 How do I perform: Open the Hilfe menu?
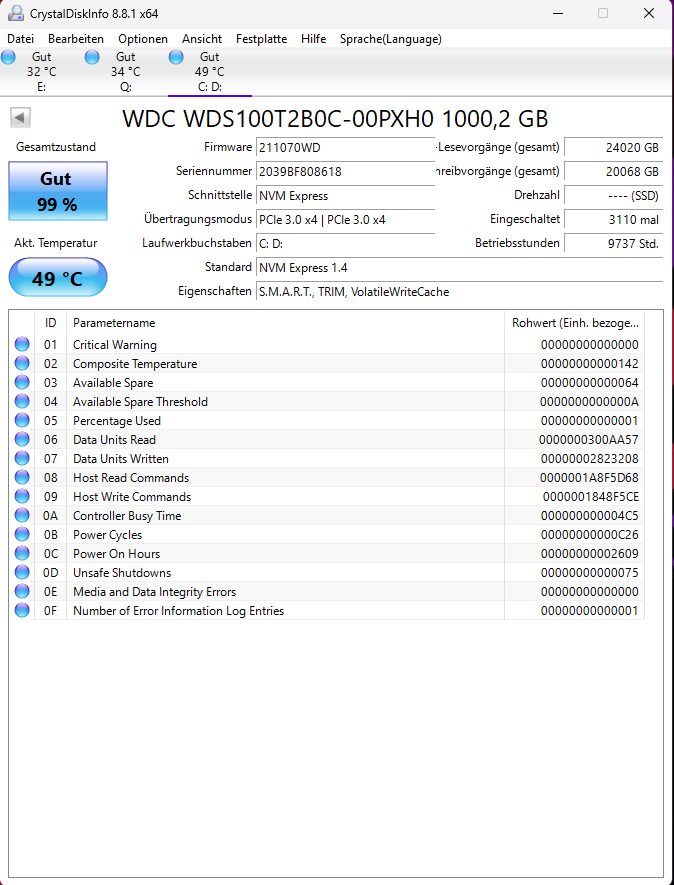[x=313, y=39]
